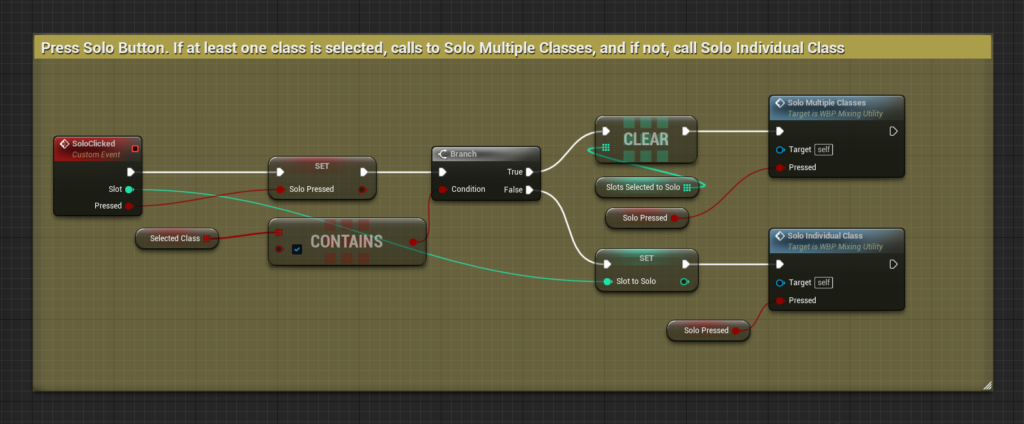Image resolution: width=1024 pixels, height=424 pixels.
Task: Click the self field on Solo Individual Class
Action: click(x=824, y=282)
